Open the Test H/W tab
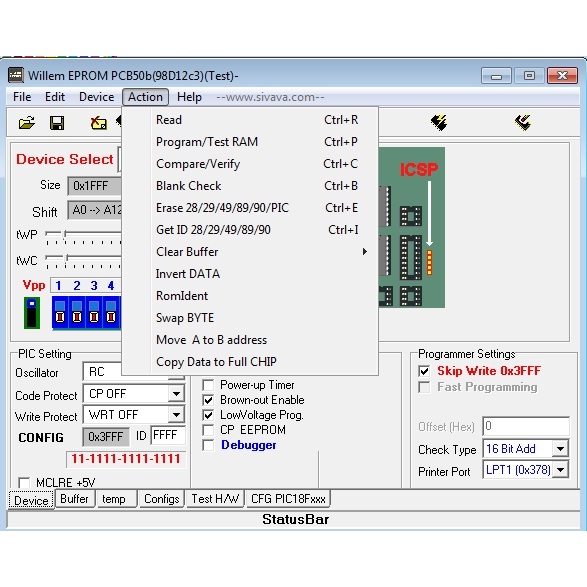This screenshot has width=587, height=587. click(x=215, y=499)
